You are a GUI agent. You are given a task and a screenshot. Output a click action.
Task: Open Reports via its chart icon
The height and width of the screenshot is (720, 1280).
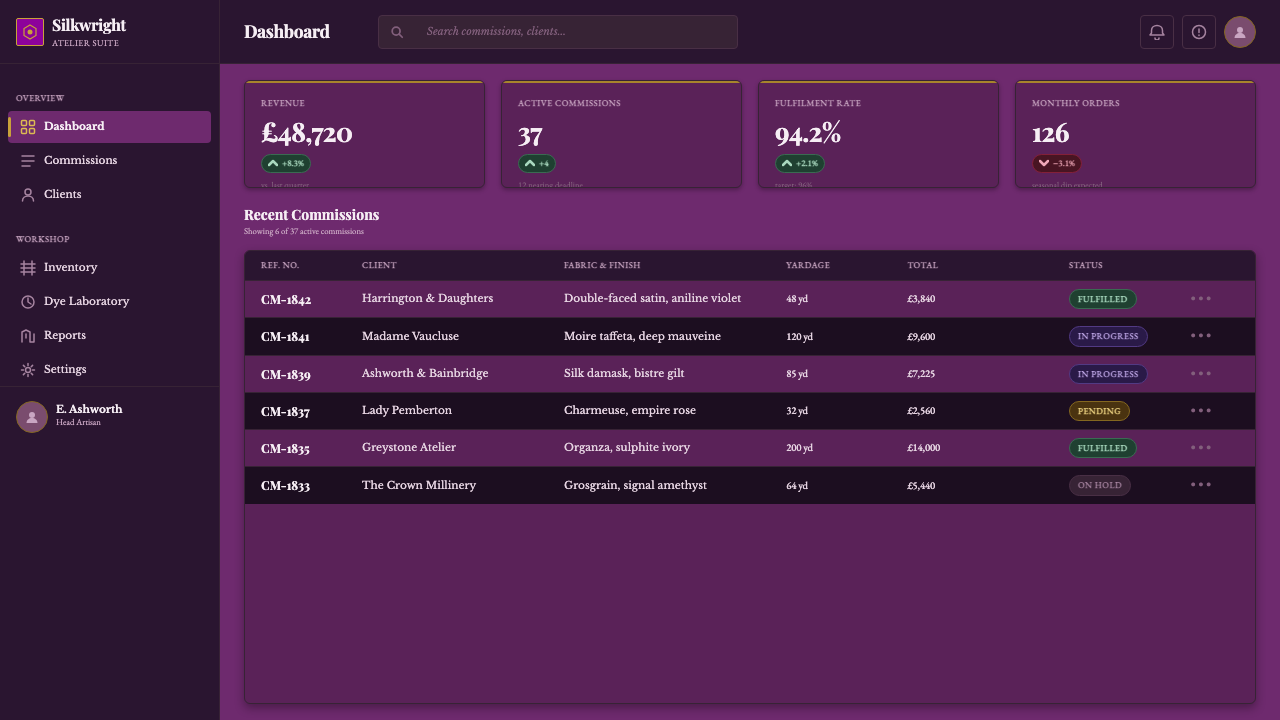click(x=28, y=336)
